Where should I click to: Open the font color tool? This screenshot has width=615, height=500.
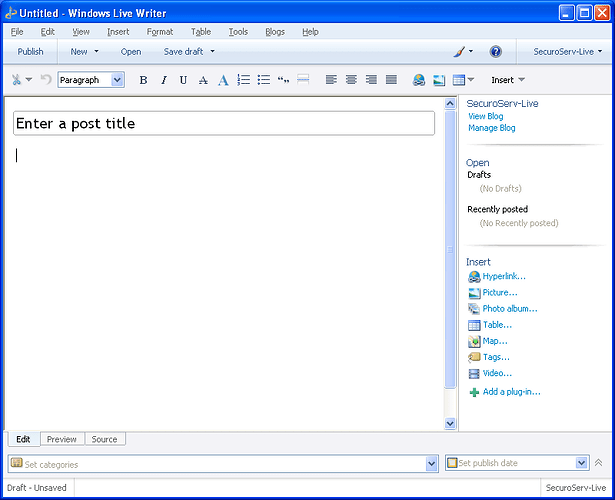[223, 80]
